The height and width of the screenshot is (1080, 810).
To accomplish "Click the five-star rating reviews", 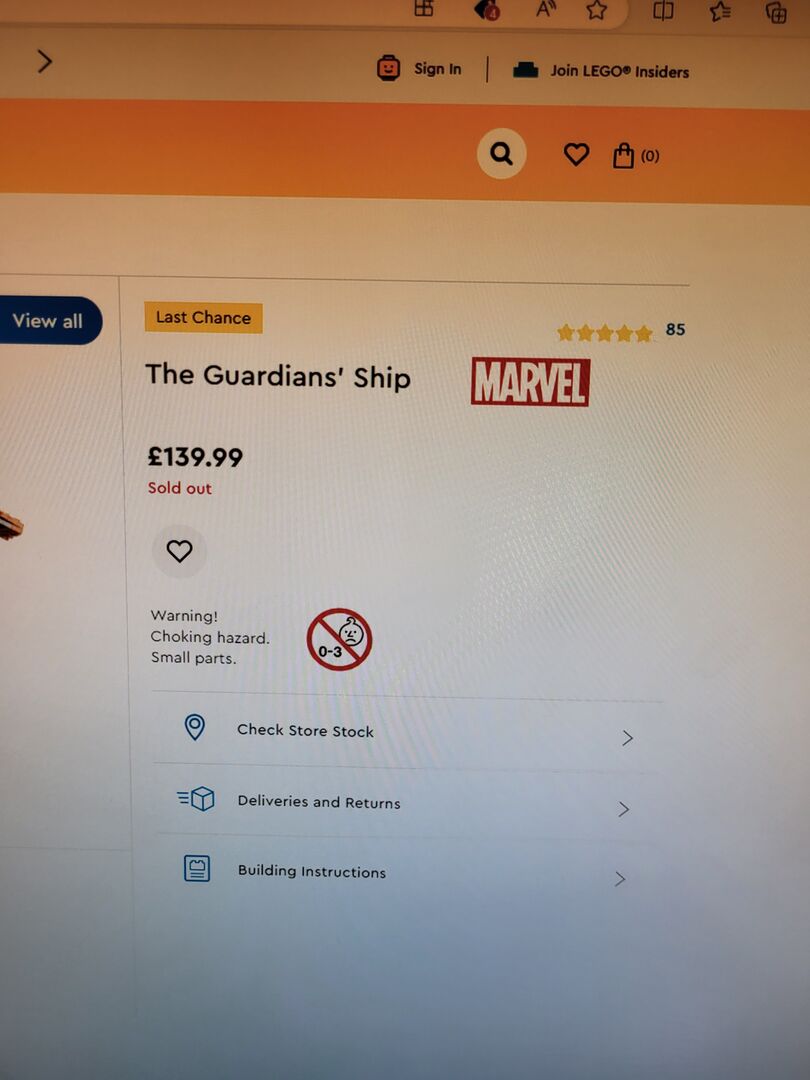I will 621,332.
